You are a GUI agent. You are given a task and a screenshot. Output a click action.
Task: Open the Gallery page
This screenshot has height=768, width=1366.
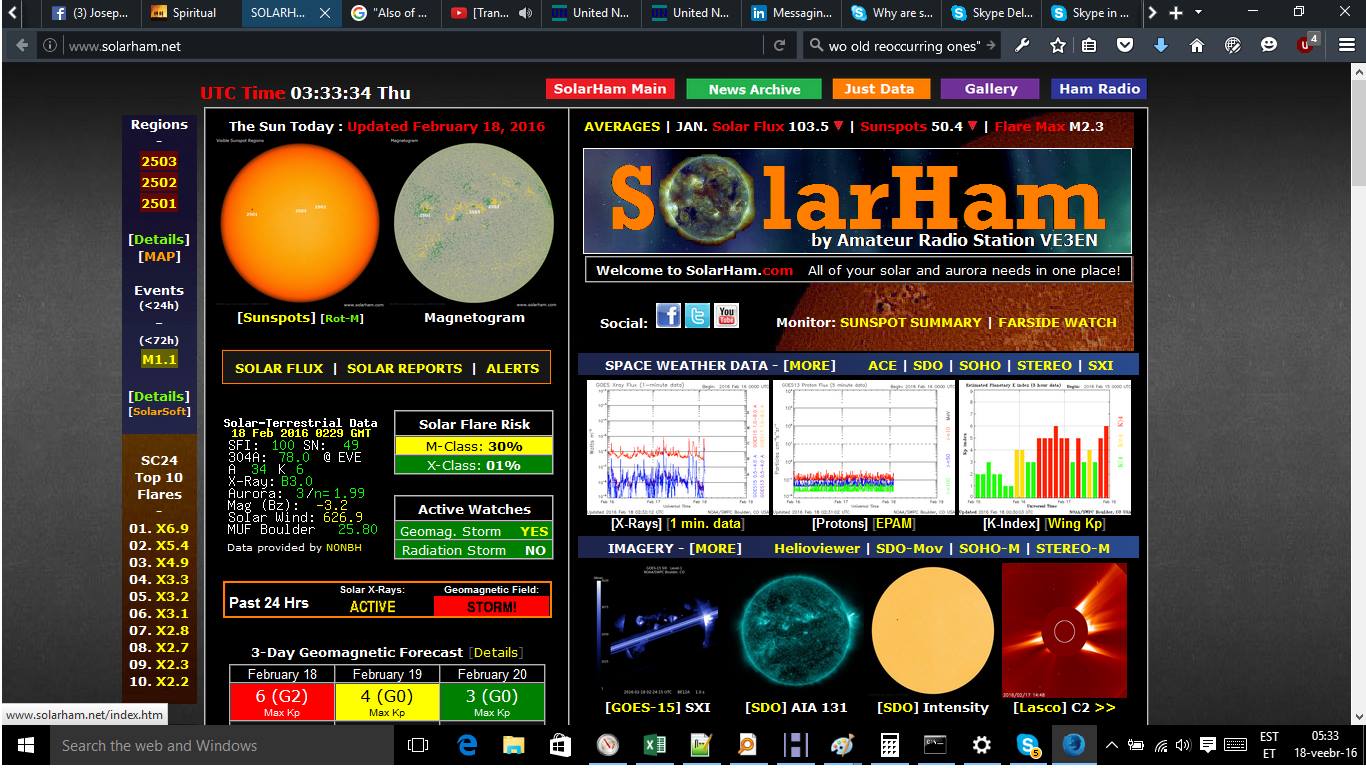click(991, 89)
